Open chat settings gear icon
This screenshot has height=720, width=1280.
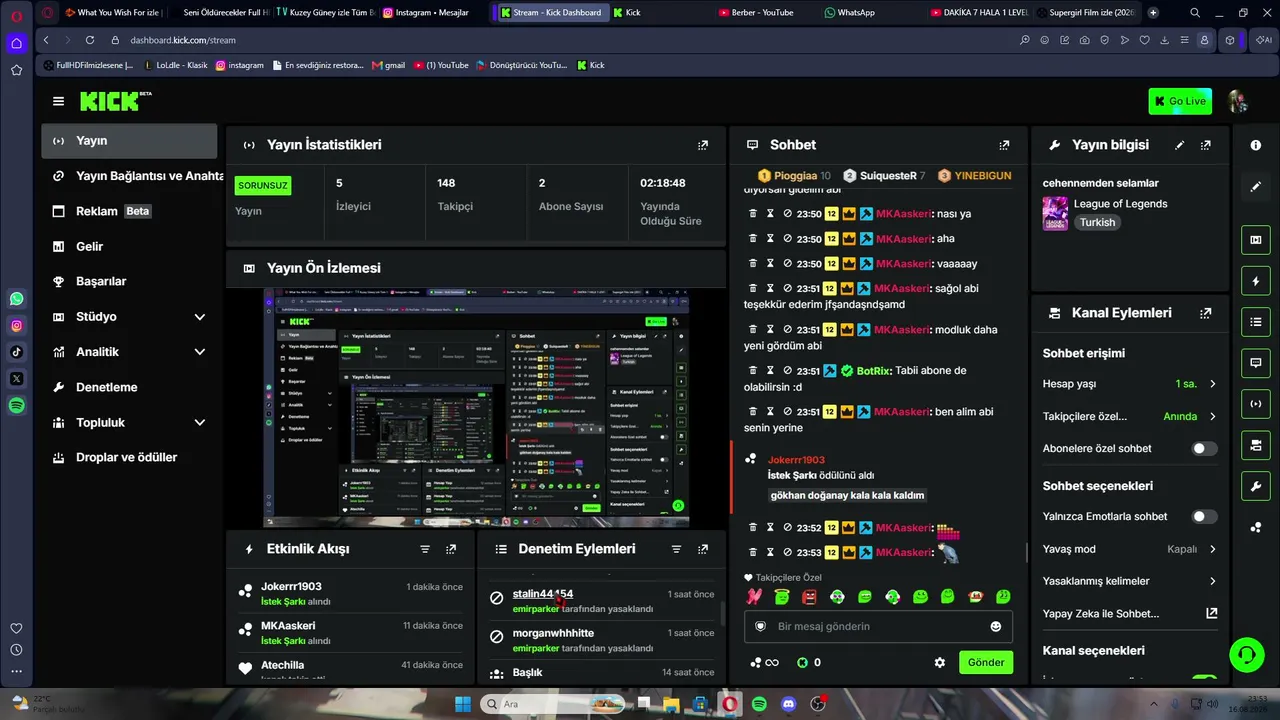pos(940,662)
